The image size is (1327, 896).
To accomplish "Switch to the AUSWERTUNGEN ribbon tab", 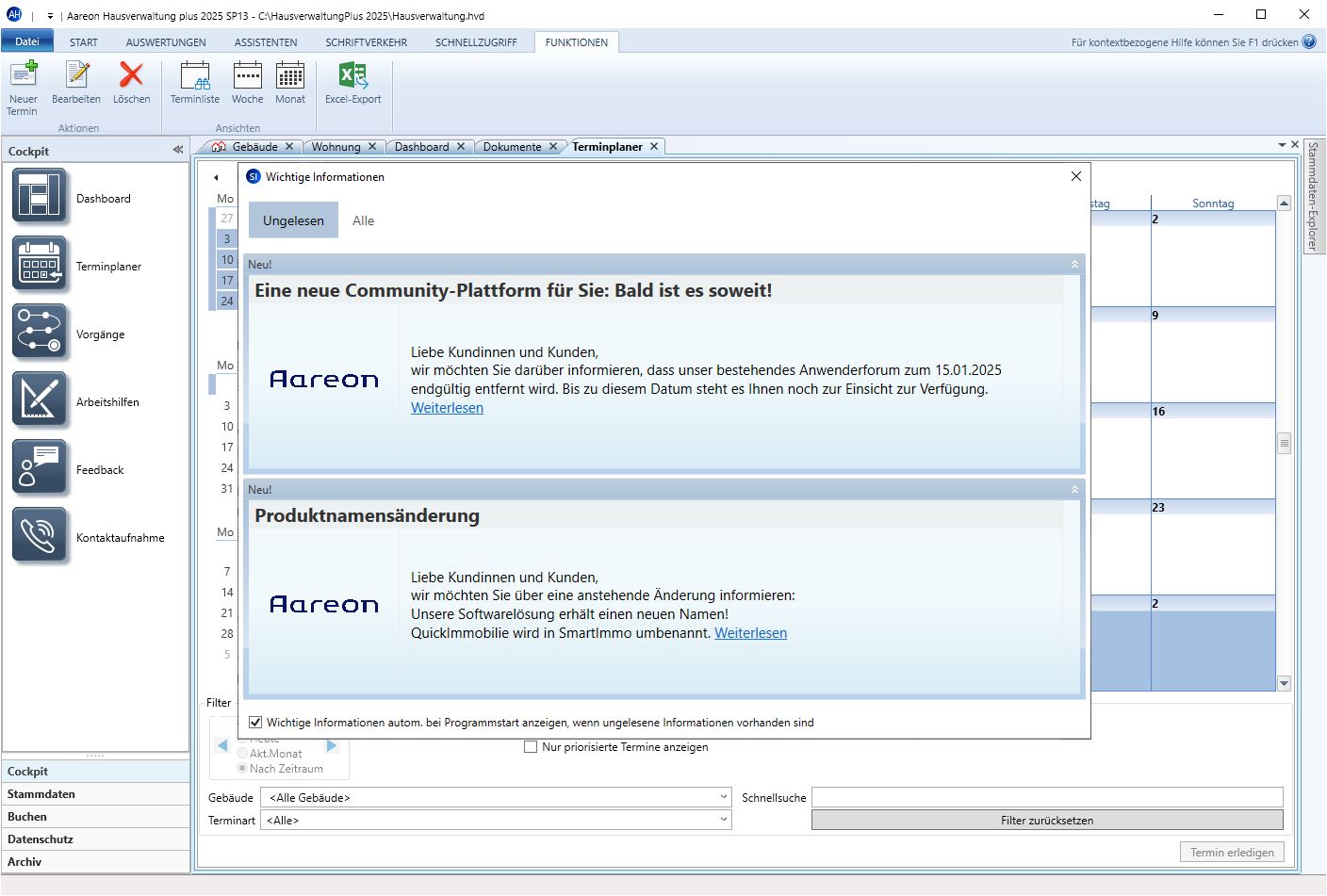I will click(166, 42).
